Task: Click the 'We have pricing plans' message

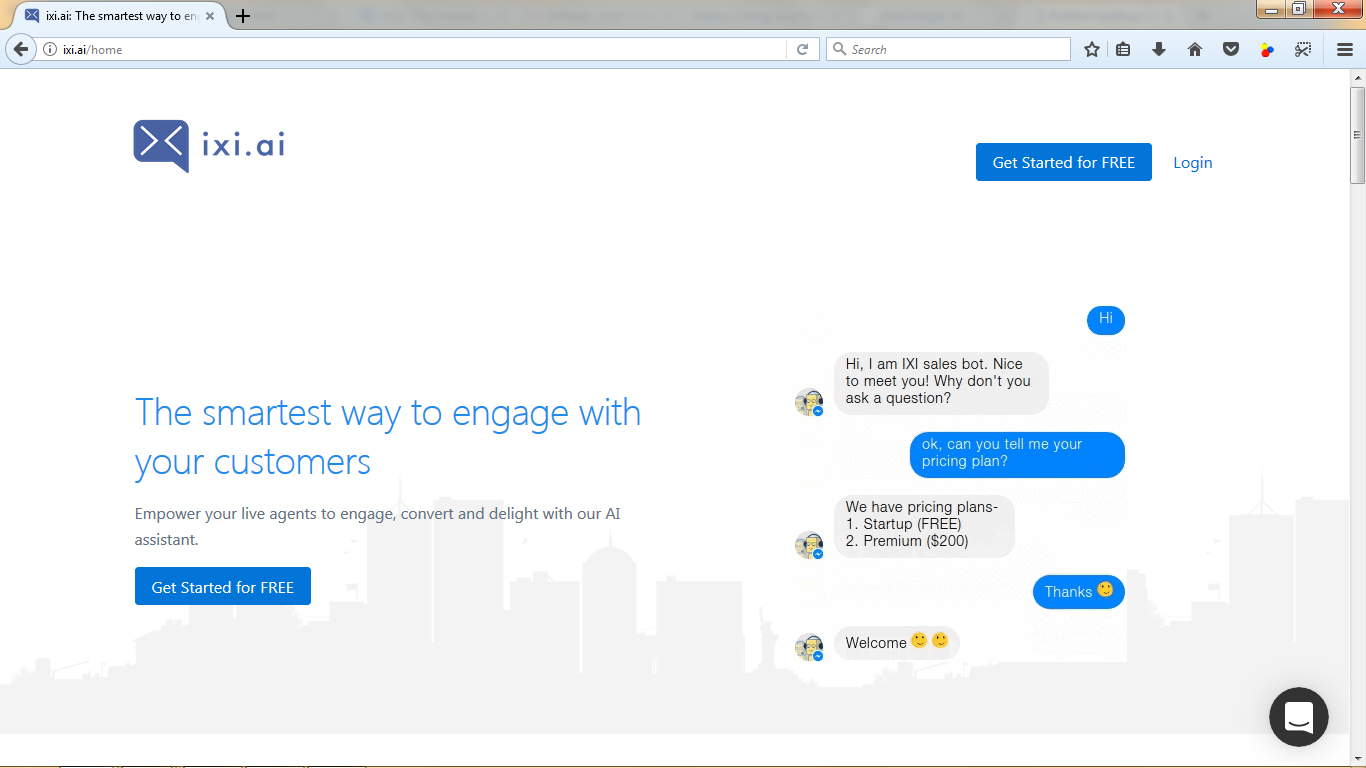Action: click(924, 525)
